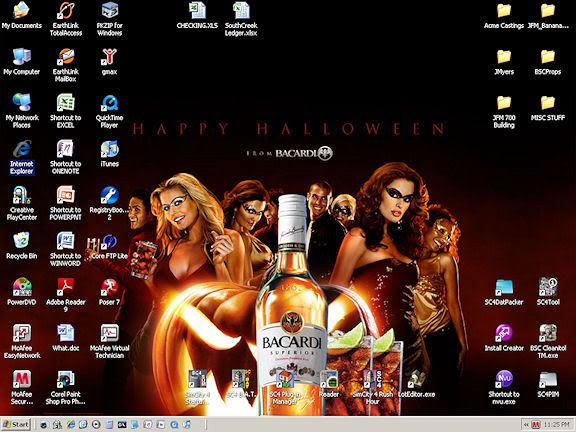Click the Start button
The height and width of the screenshot is (432, 576).
tap(15, 425)
